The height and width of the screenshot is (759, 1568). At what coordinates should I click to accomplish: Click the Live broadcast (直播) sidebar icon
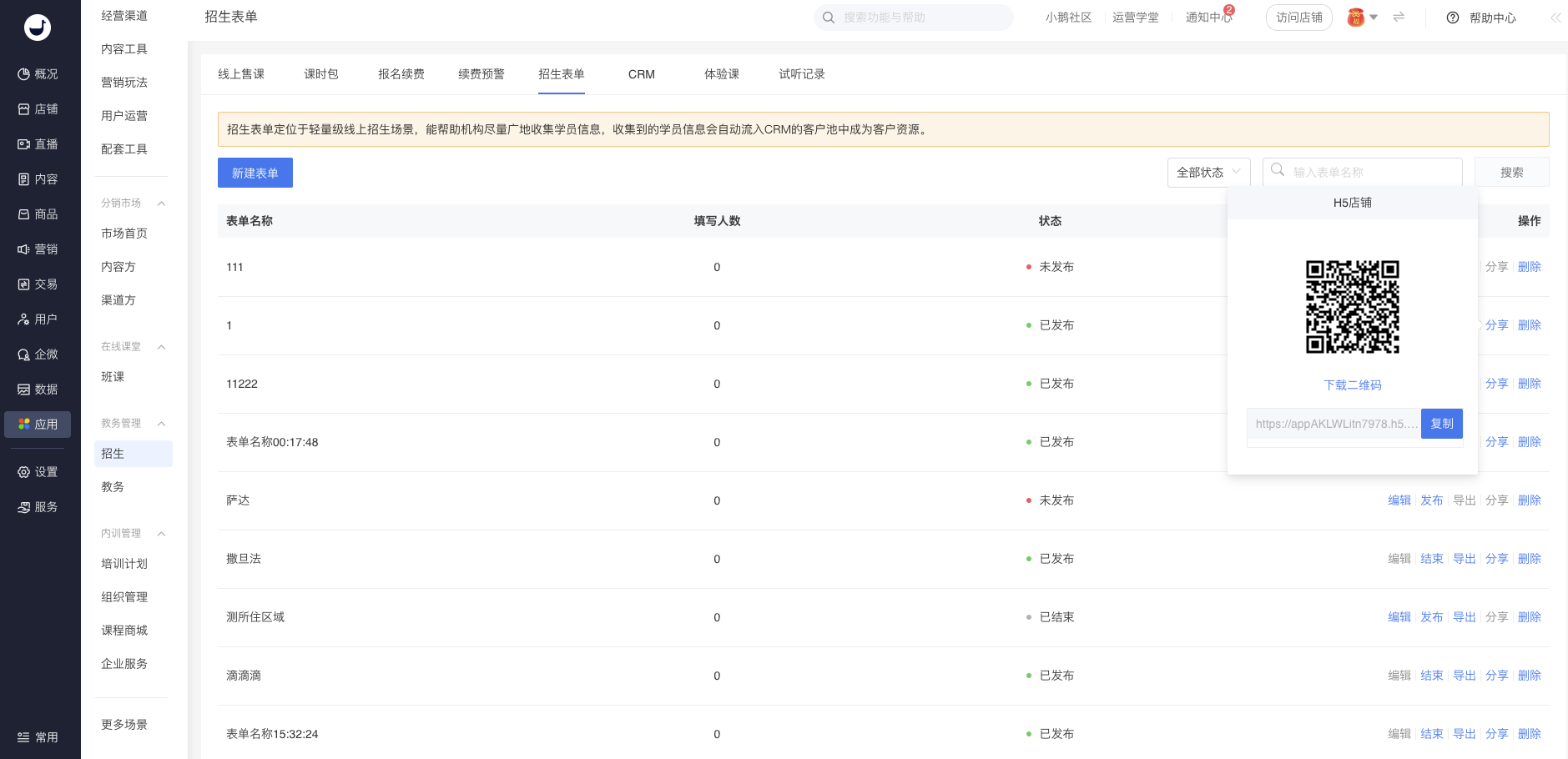[24, 144]
